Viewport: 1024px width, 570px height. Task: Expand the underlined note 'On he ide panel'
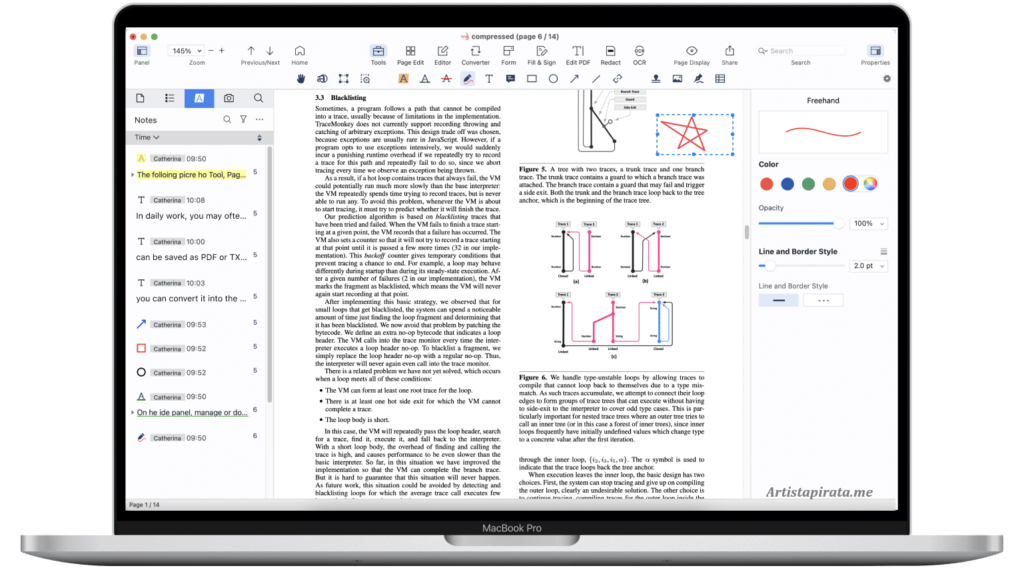133,413
